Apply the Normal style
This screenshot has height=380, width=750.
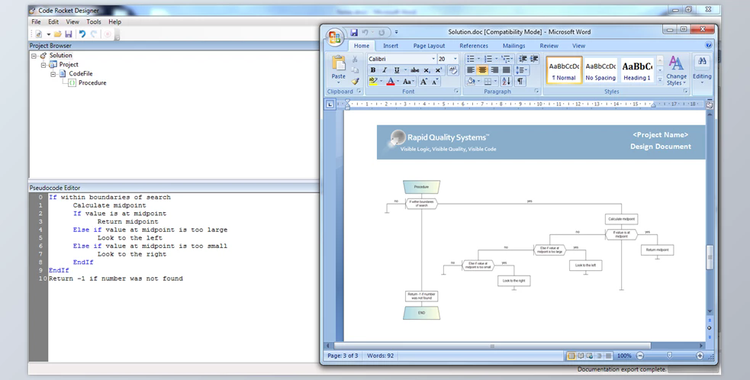pyautogui.click(x=564, y=70)
